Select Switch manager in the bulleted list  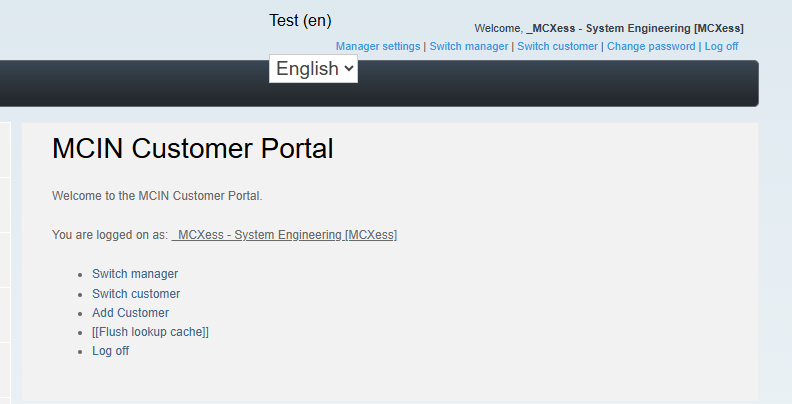[135, 274]
